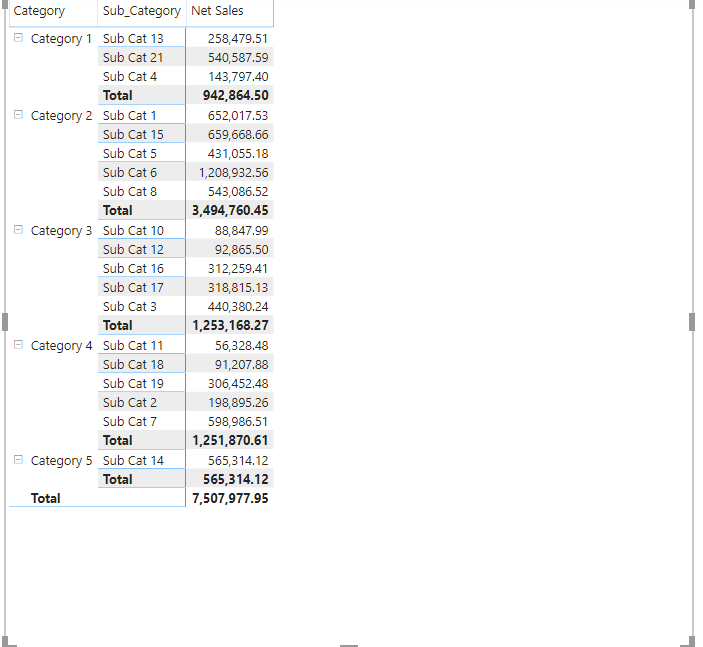
Task: Collapse the Category 3 group
Action: point(18,230)
